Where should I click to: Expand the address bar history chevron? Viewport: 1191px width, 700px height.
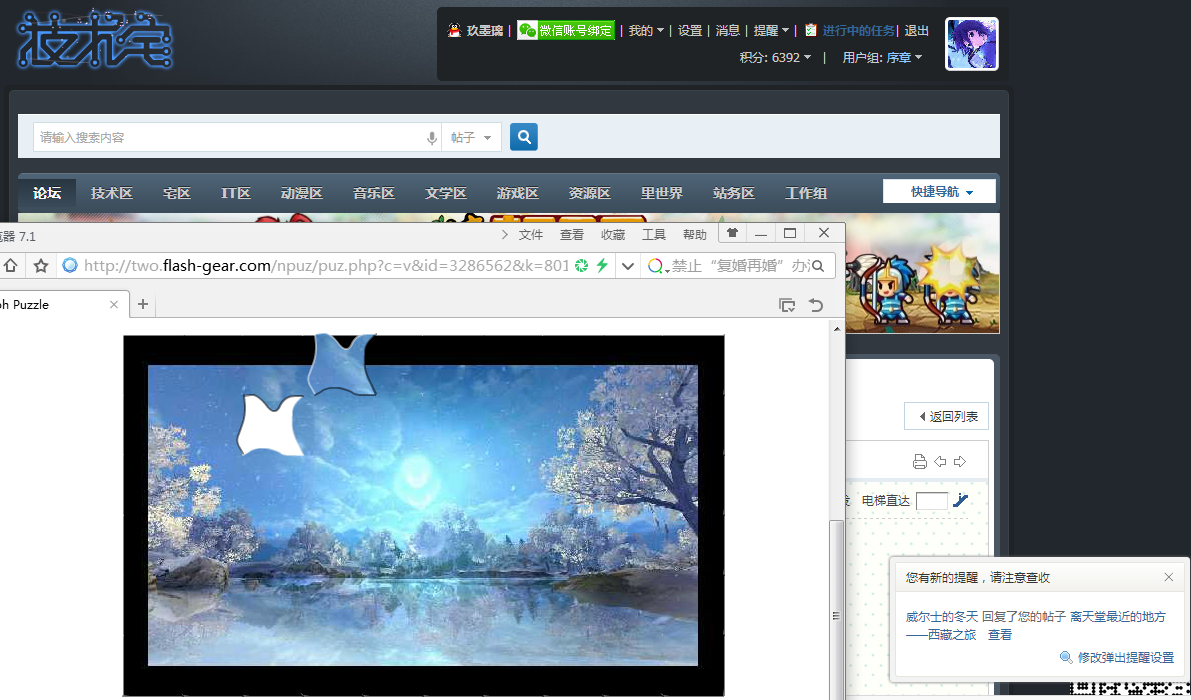point(628,266)
